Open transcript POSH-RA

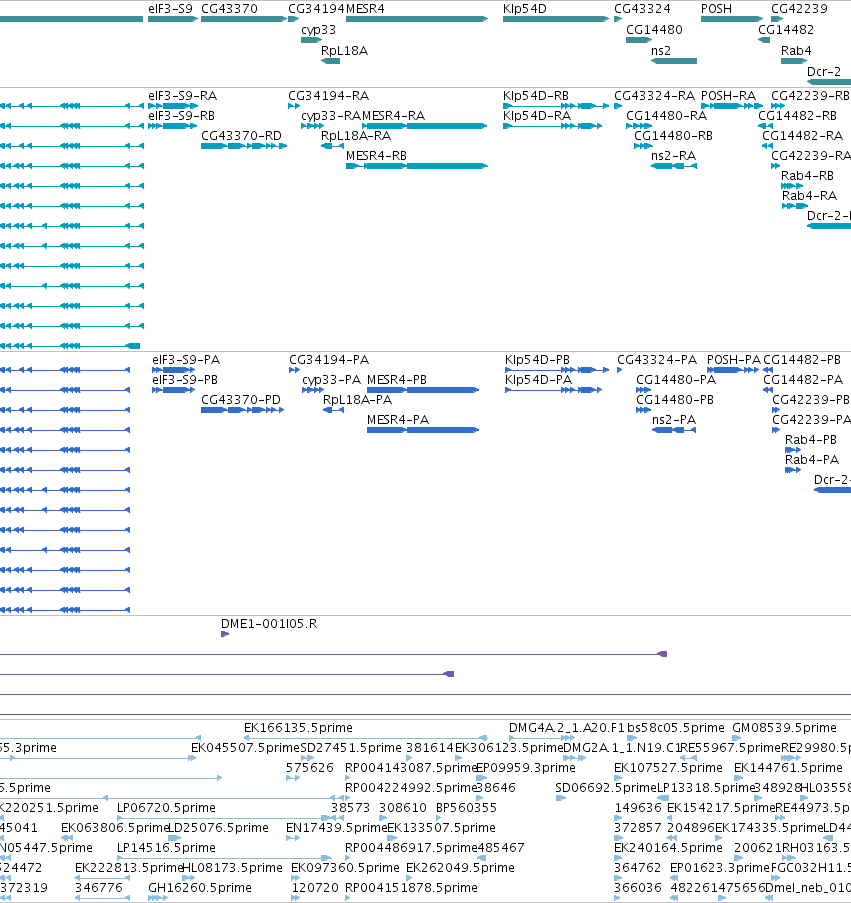(732, 106)
